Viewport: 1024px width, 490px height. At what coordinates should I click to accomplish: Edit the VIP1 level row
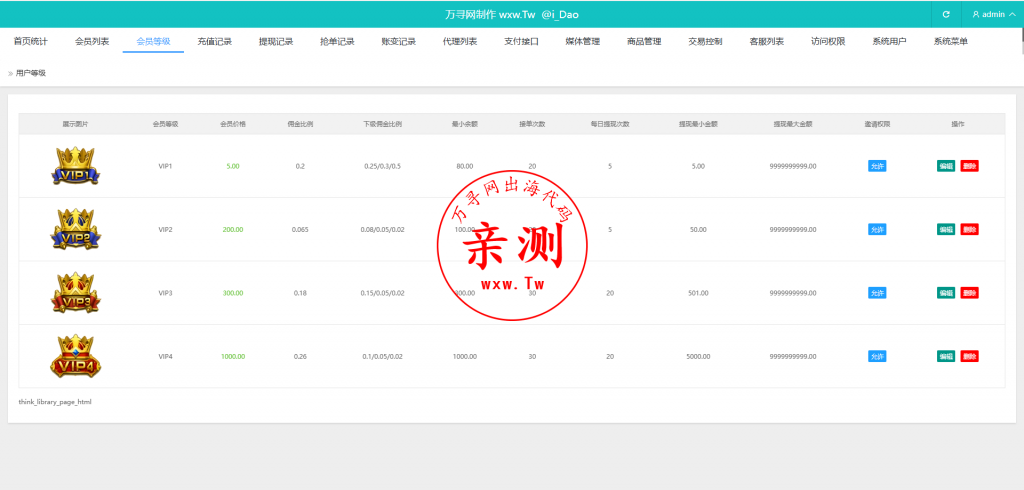(946, 166)
